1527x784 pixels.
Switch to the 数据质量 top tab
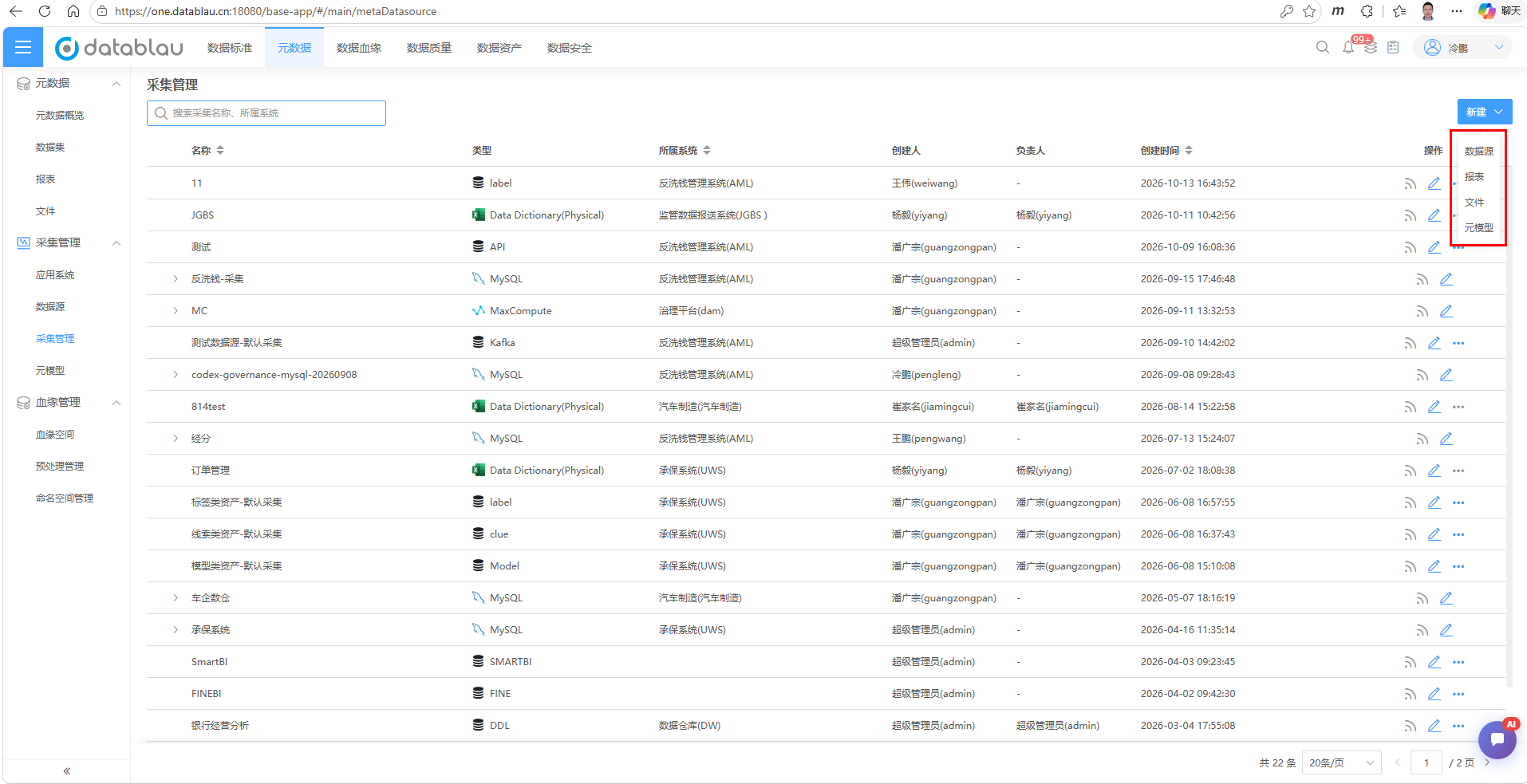tap(429, 48)
